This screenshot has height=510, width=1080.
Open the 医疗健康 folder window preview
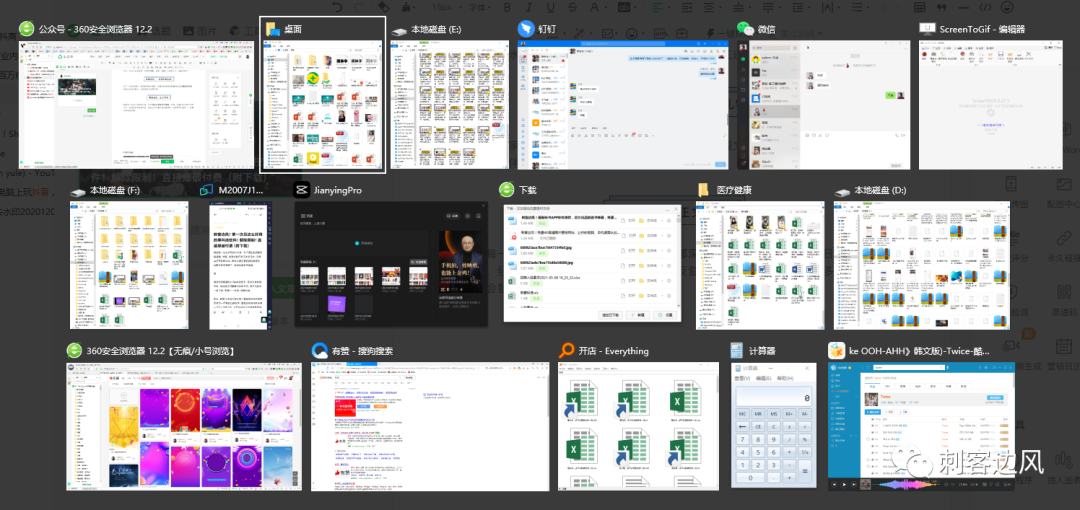[x=760, y=265]
